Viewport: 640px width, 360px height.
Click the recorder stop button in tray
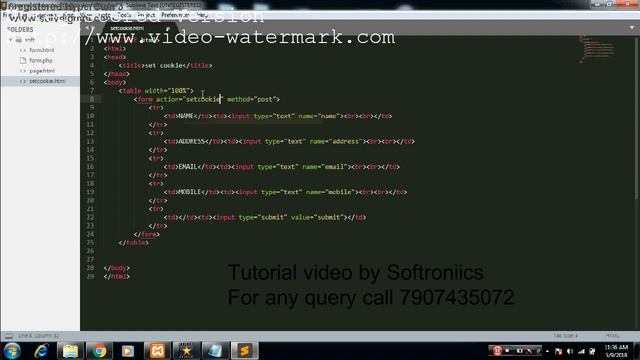pos(508,351)
